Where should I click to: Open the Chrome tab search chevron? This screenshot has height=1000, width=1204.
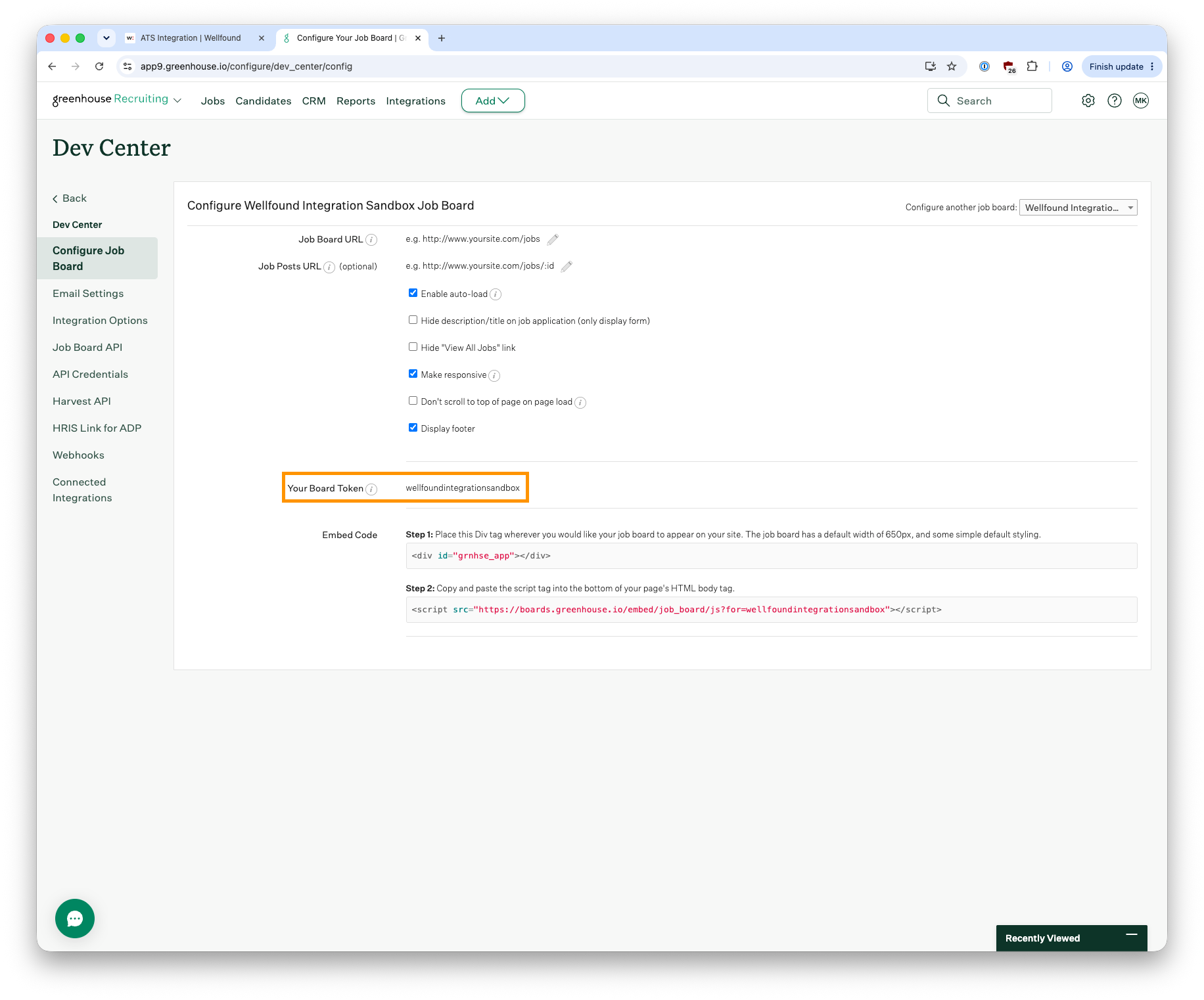(106, 38)
